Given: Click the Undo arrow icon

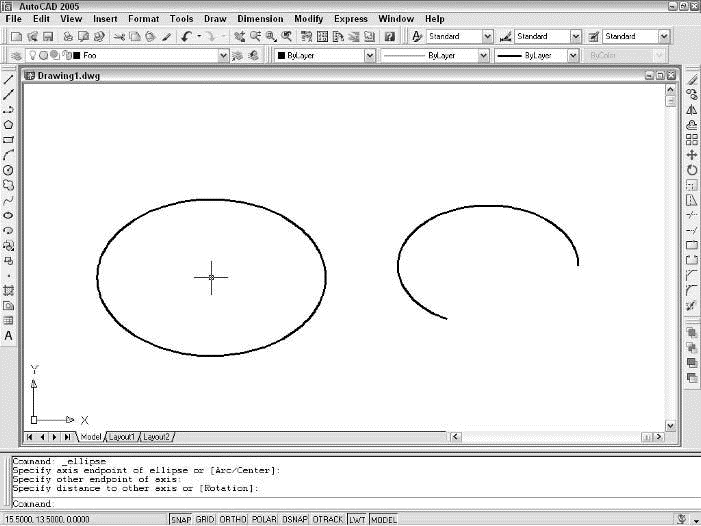Looking at the screenshot, I should 187,36.
